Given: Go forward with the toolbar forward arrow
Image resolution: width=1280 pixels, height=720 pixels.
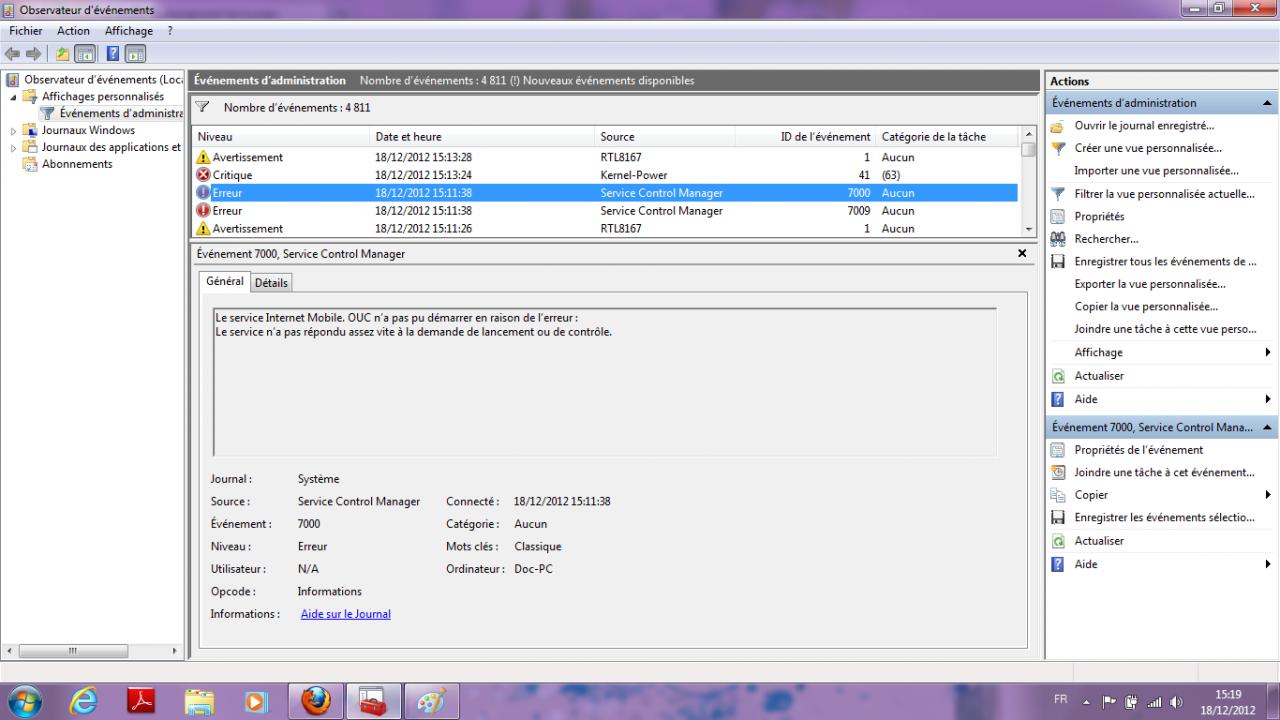Looking at the screenshot, I should [x=33, y=53].
